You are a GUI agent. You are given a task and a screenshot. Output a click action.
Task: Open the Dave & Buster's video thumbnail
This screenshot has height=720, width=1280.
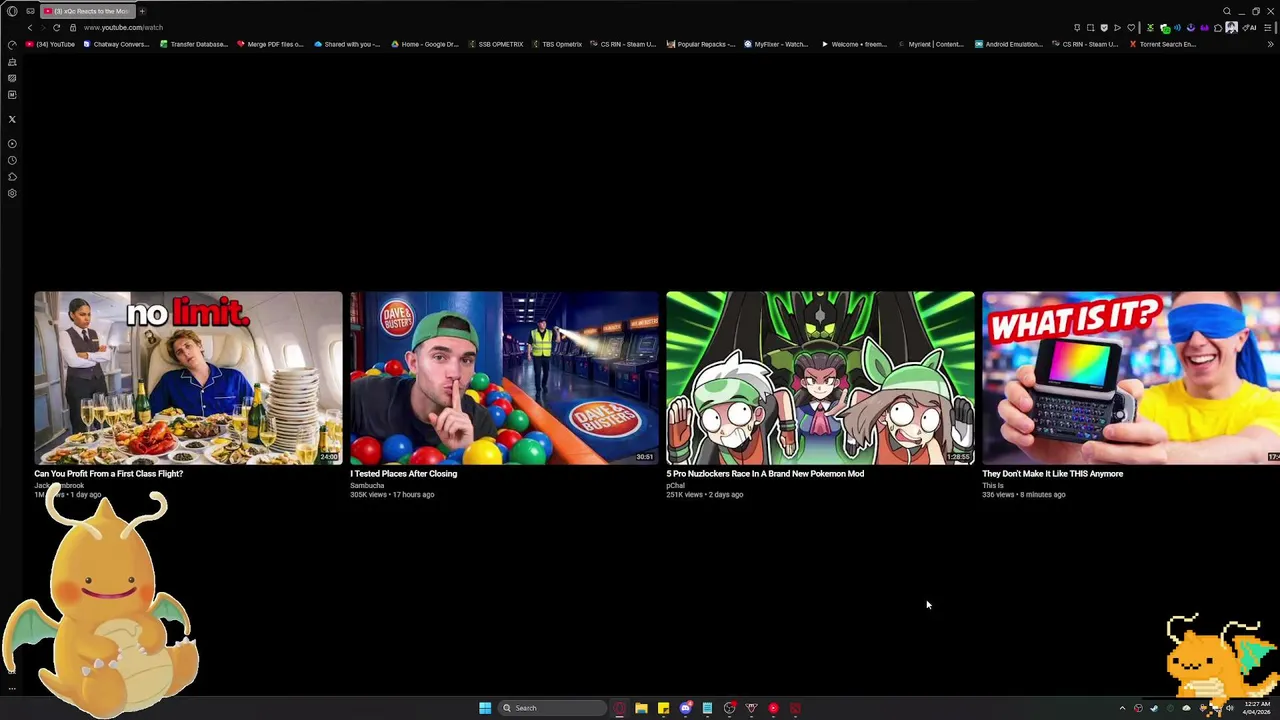click(x=504, y=378)
